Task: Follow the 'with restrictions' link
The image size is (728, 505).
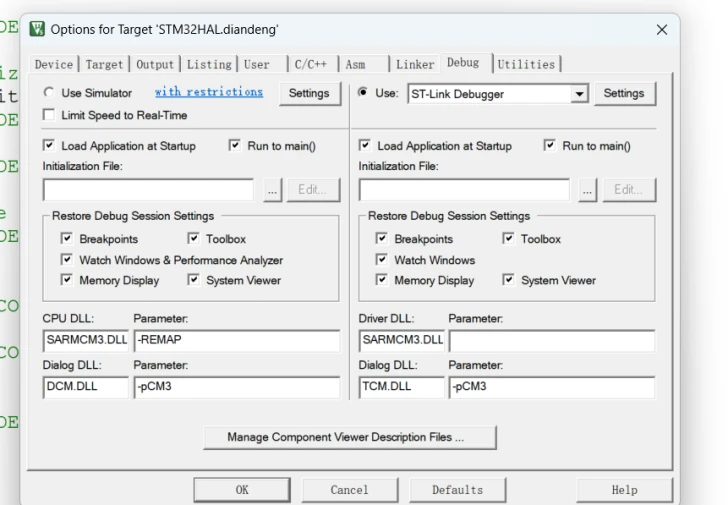Action: tap(209, 92)
